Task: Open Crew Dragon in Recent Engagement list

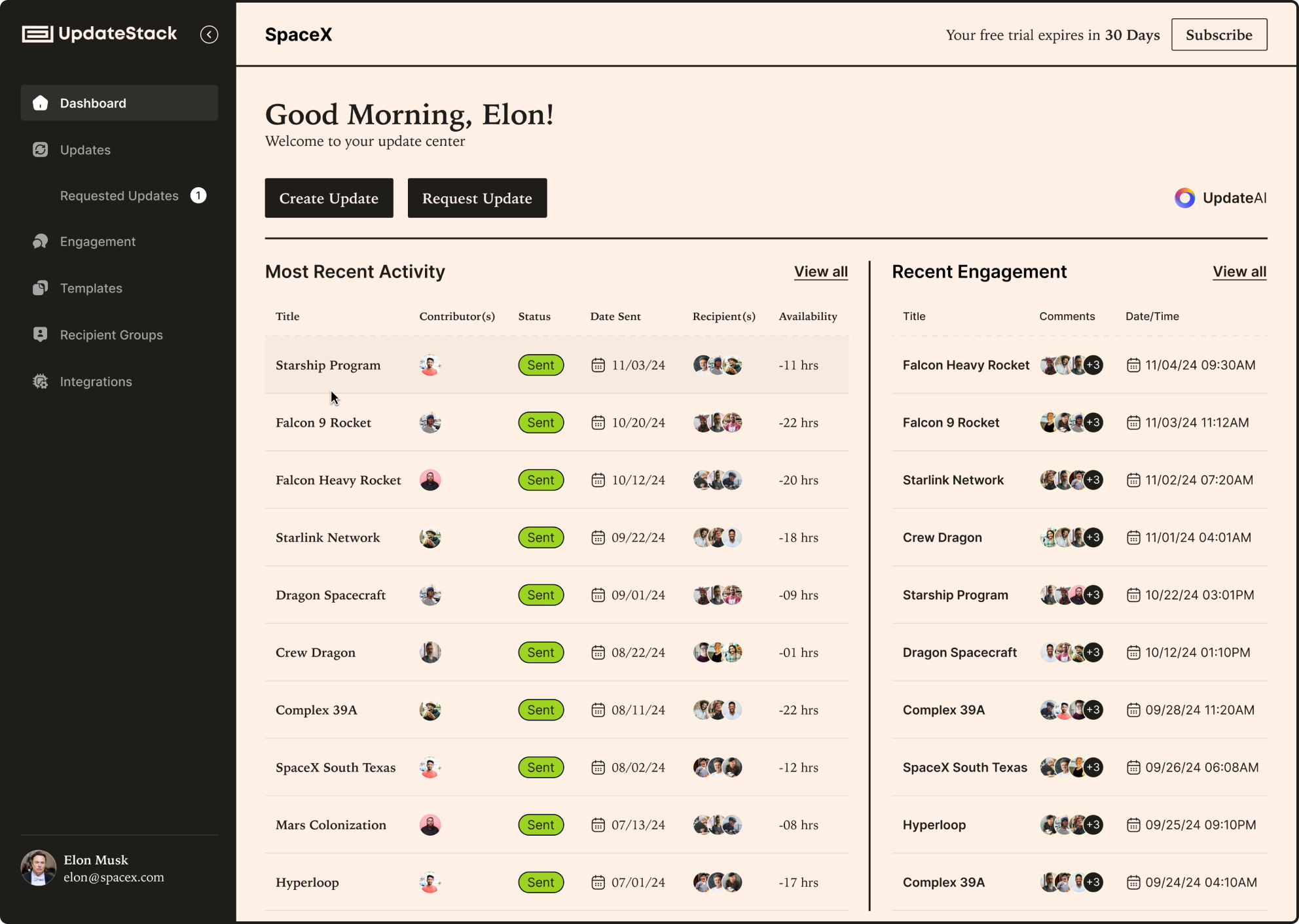Action: coord(1080,538)
